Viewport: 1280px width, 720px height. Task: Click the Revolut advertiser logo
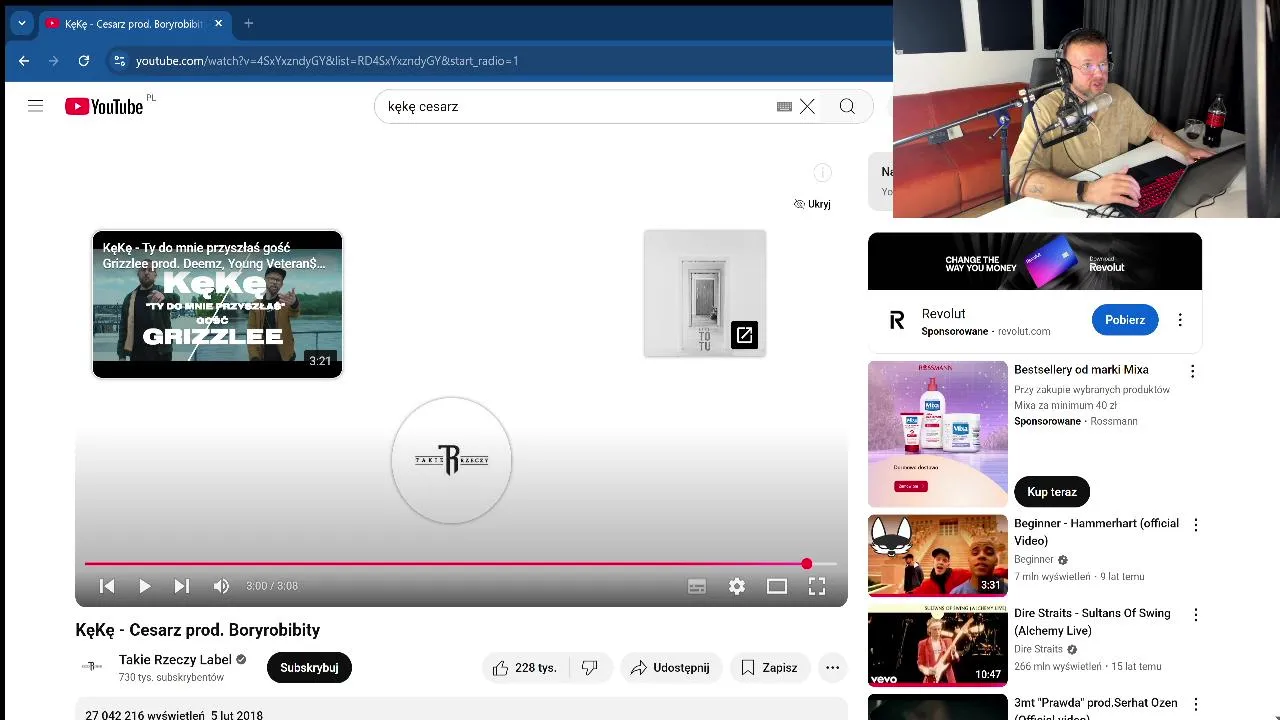pyautogui.click(x=897, y=320)
